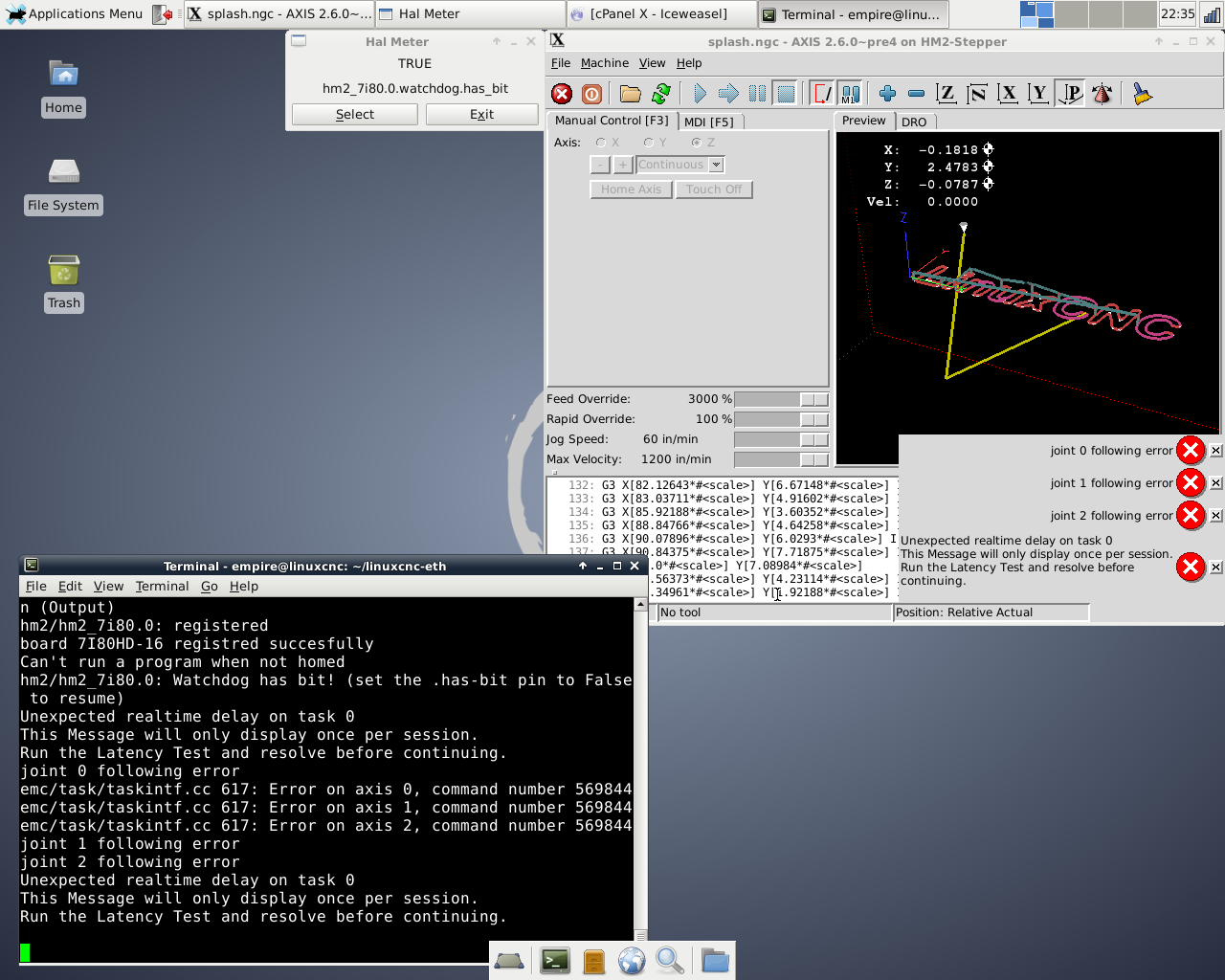The image size is (1225, 980).
Task: Stop program execution with the square icon
Action: (786, 94)
